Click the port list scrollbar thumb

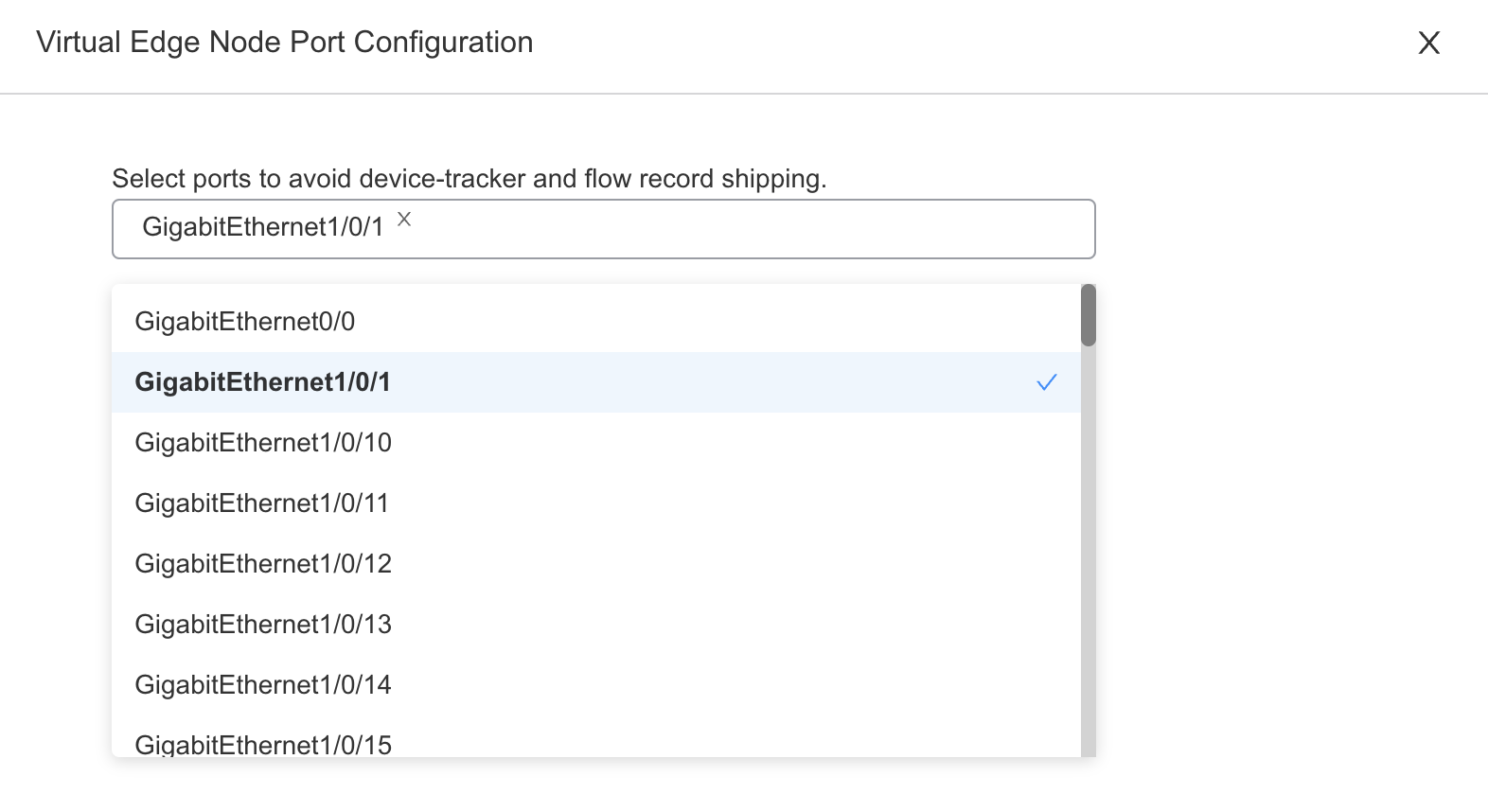(x=1089, y=315)
